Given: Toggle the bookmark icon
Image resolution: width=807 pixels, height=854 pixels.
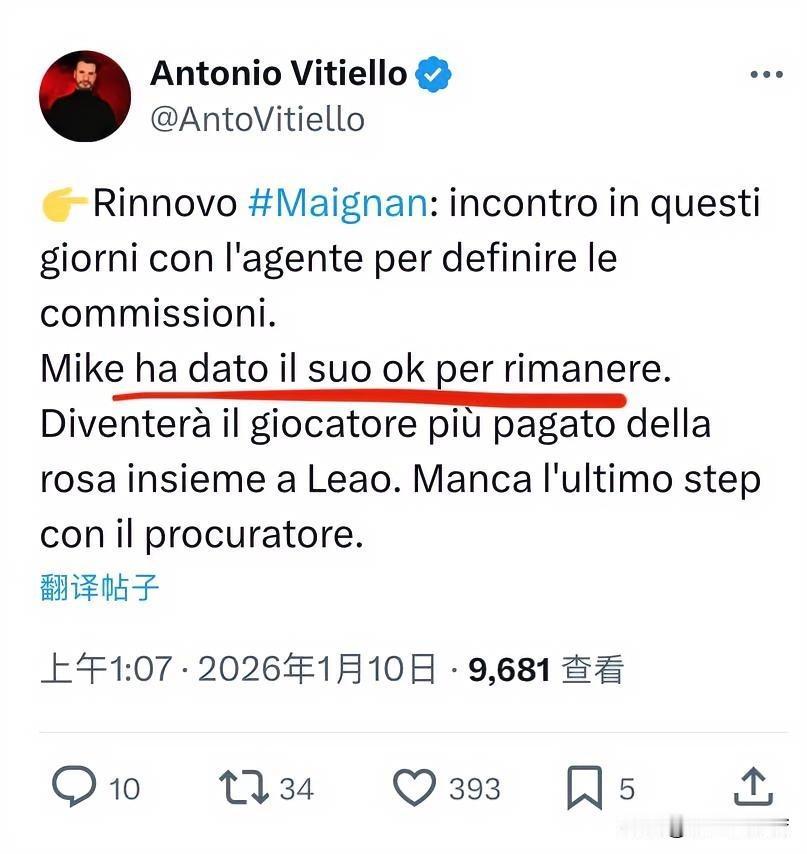Looking at the screenshot, I should (585, 787).
